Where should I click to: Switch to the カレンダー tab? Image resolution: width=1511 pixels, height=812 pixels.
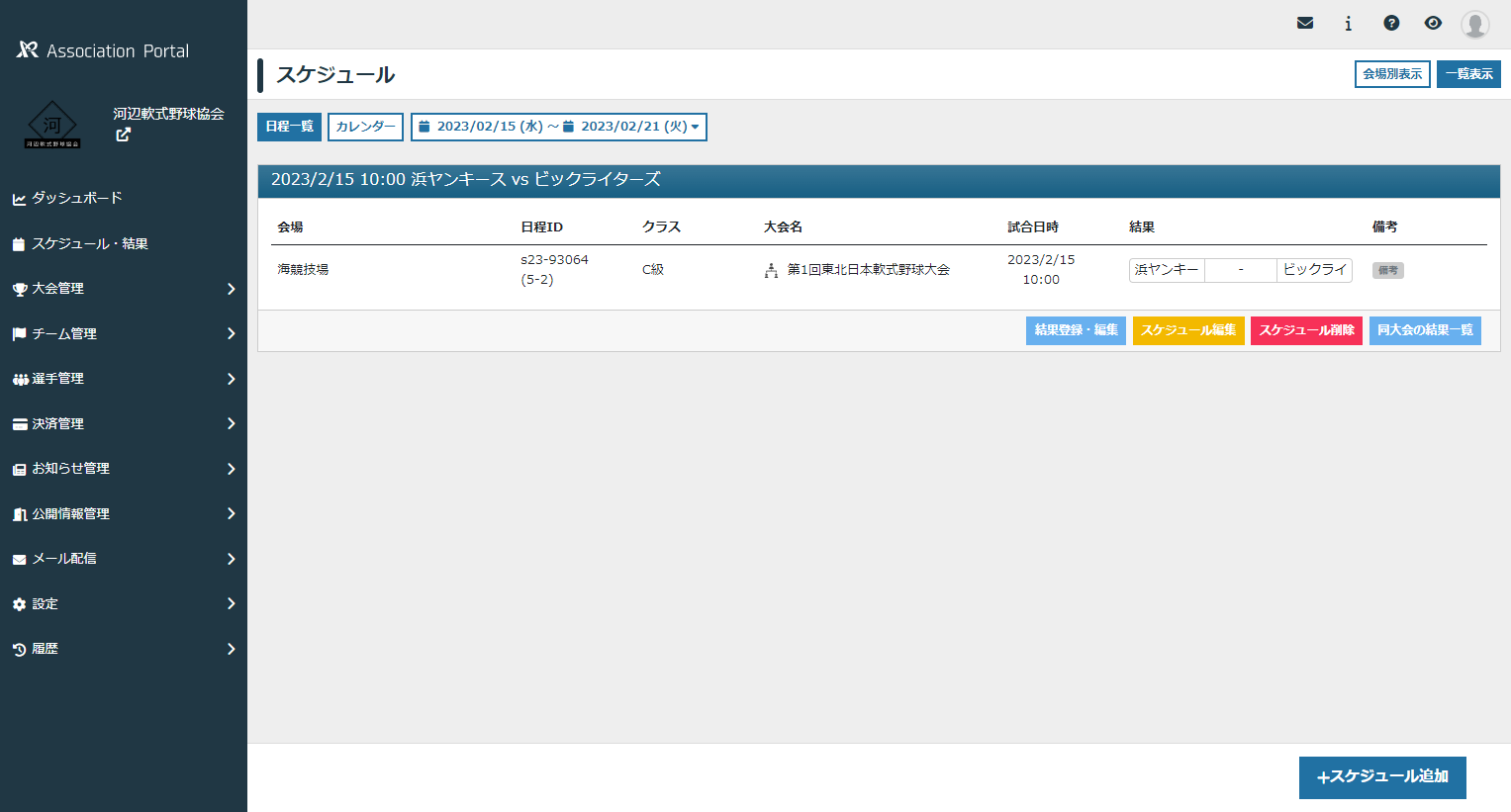pos(365,127)
